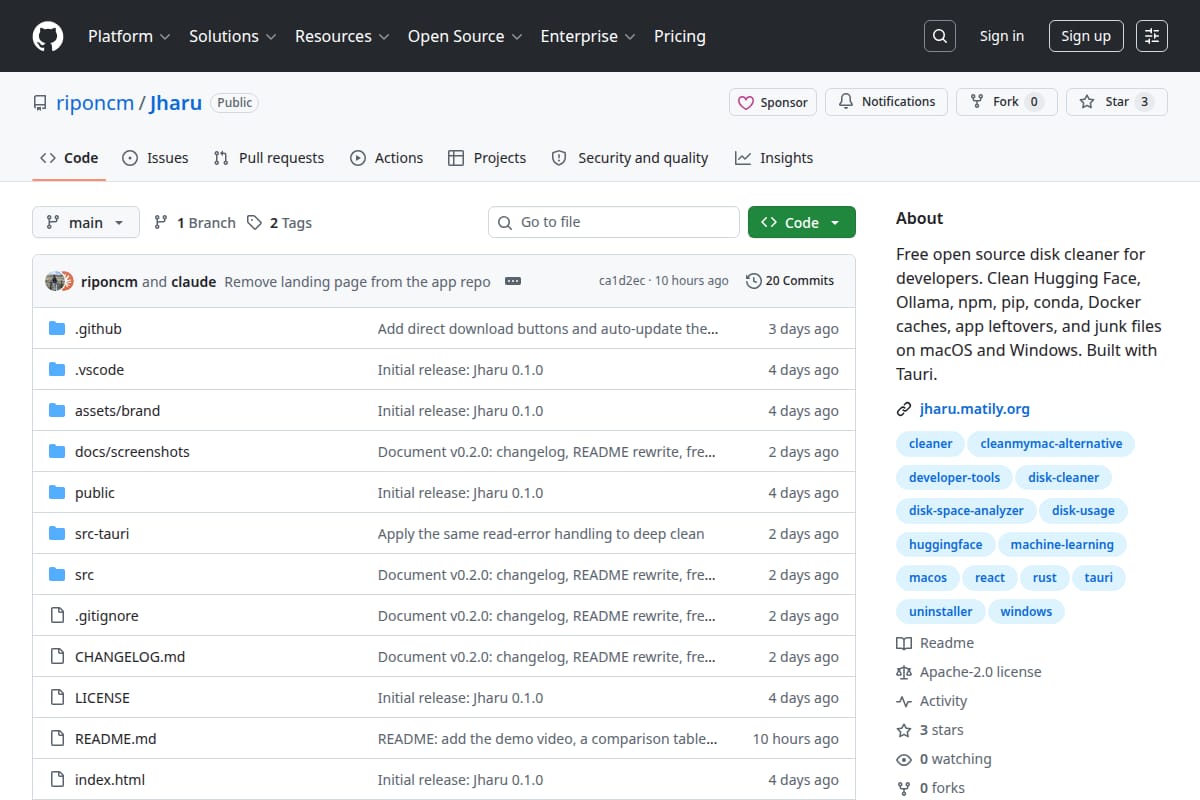
Task: Click the heart icon on Sponsor
Action: 746,102
